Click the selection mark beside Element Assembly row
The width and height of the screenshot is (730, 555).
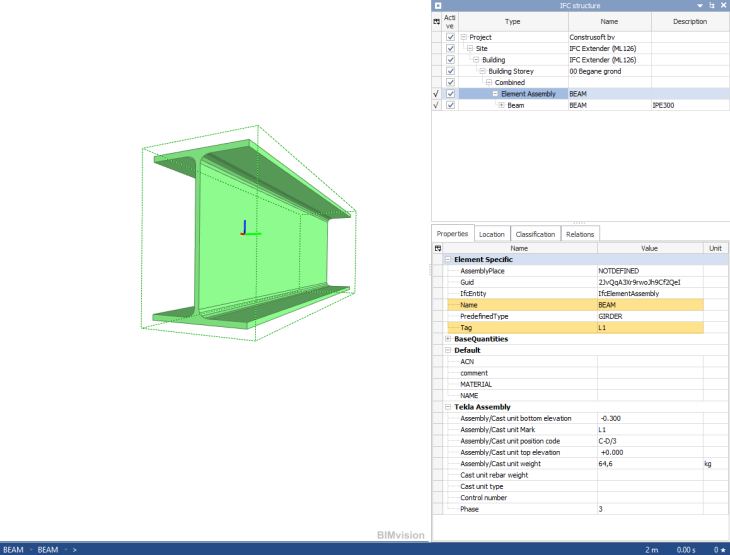click(436, 94)
